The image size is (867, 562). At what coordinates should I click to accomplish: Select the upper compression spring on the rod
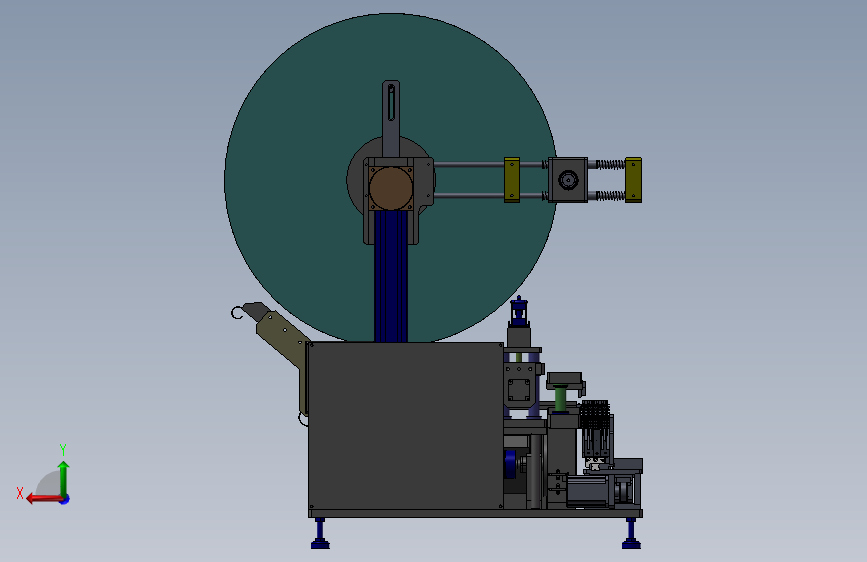click(610, 164)
